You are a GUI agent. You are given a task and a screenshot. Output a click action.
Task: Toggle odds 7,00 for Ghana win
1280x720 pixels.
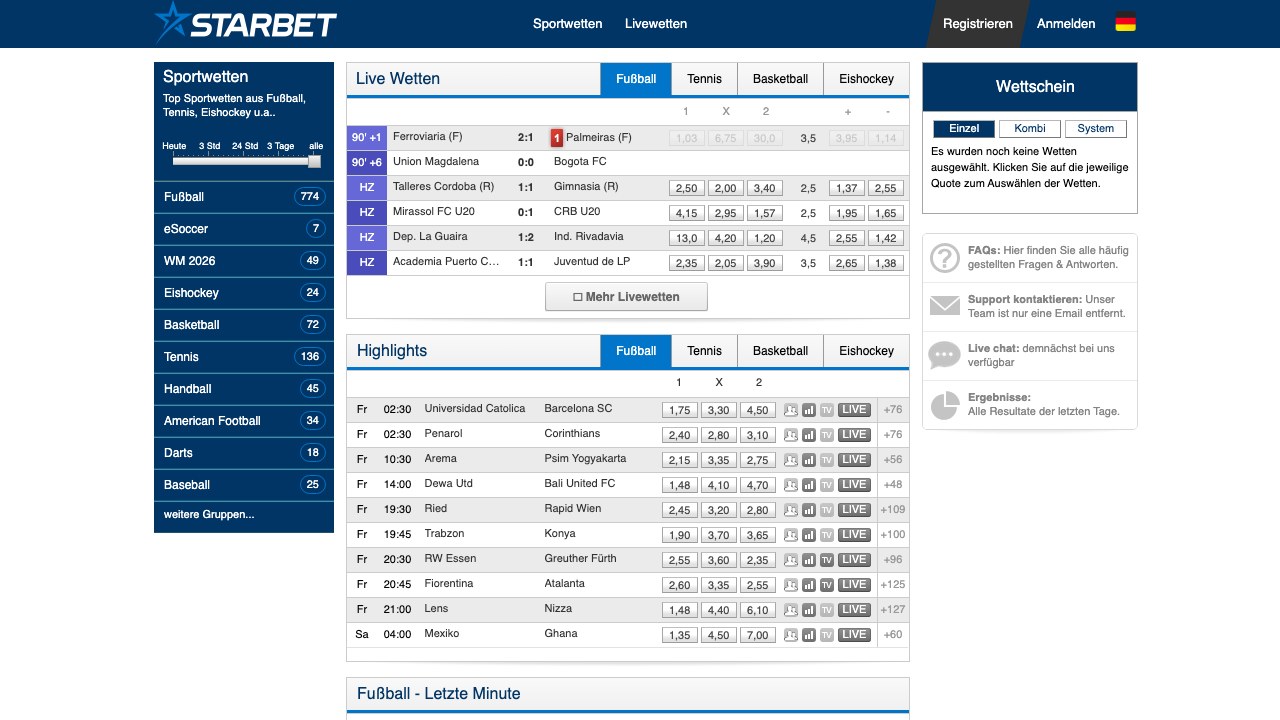758,635
